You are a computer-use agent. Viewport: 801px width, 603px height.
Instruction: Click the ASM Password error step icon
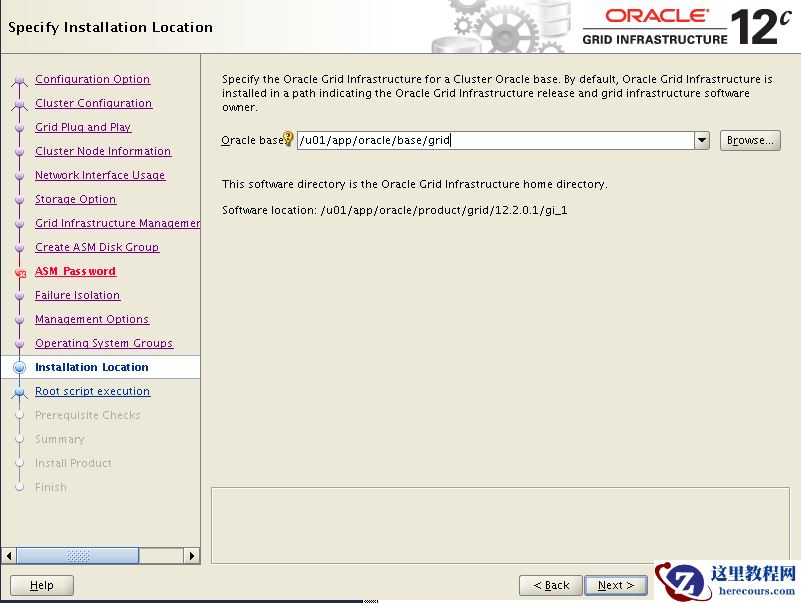pos(20,272)
